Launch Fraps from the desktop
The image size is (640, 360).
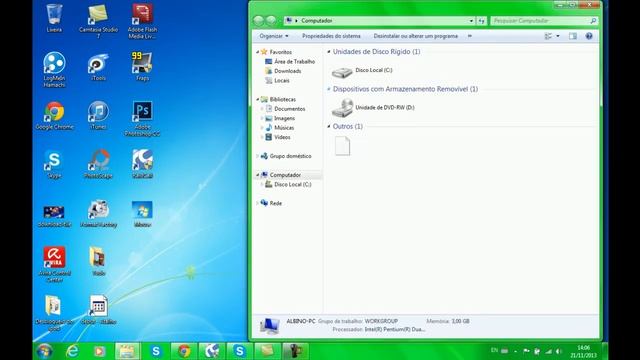click(x=142, y=66)
